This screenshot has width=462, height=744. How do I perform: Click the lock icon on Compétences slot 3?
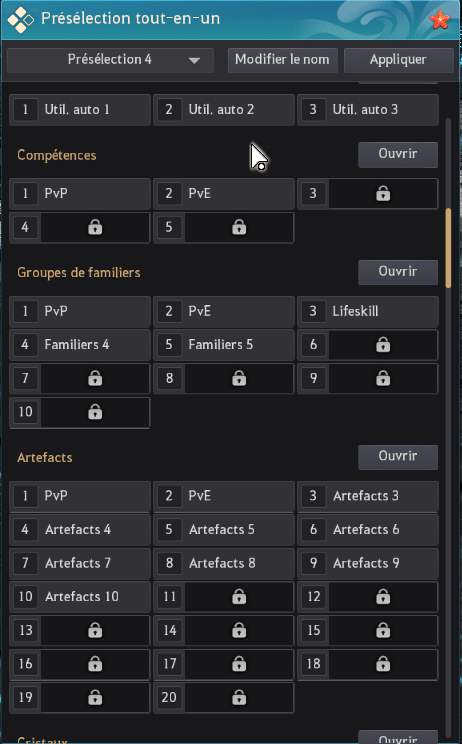[383, 194]
